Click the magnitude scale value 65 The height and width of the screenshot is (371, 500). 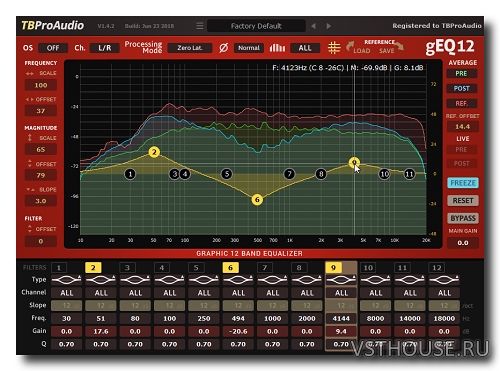[x=41, y=150]
